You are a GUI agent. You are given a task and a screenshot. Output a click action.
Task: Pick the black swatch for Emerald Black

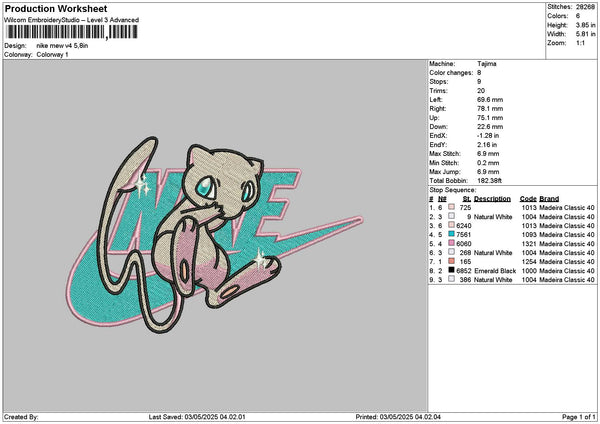(x=452, y=270)
